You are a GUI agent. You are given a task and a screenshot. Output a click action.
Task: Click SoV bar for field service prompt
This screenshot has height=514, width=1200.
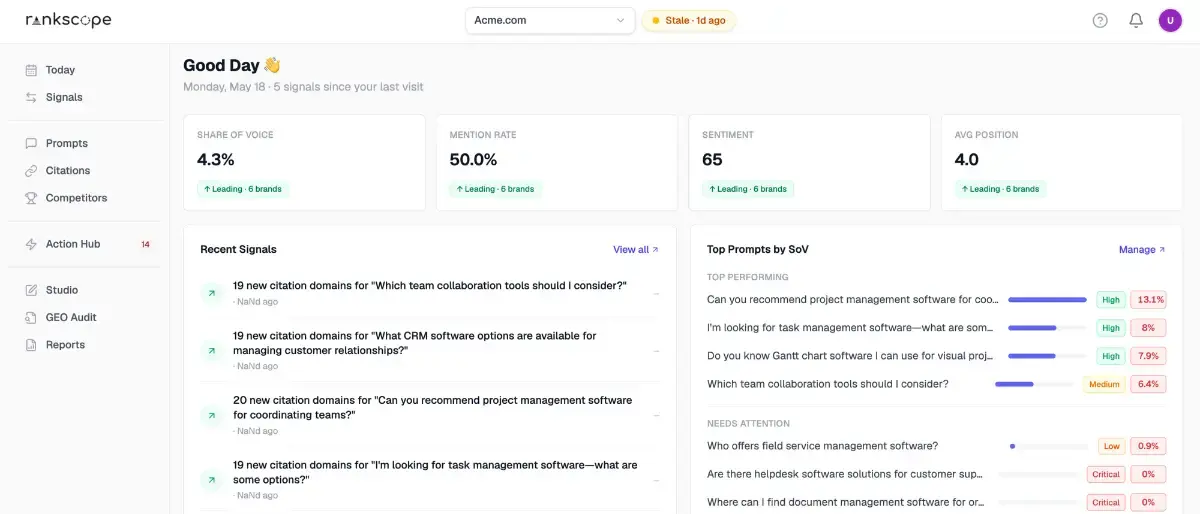click(x=1049, y=446)
